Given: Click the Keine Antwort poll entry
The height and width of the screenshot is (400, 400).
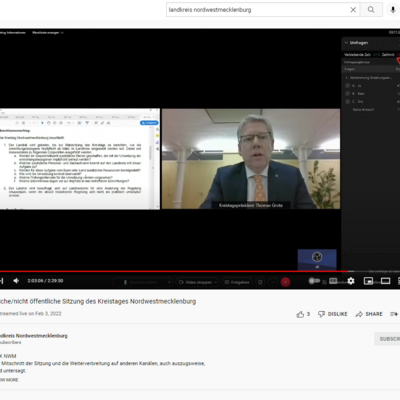Looking at the screenshot, I should [363, 109].
